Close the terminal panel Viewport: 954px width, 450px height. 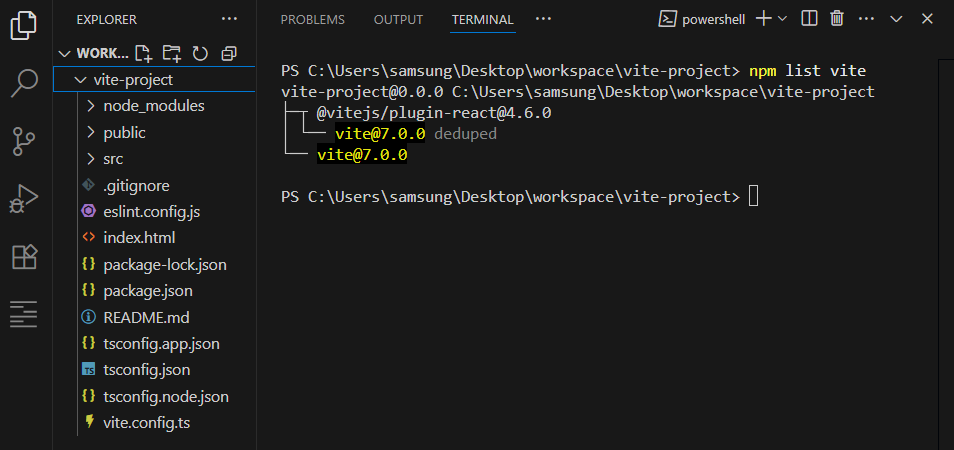(x=927, y=19)
